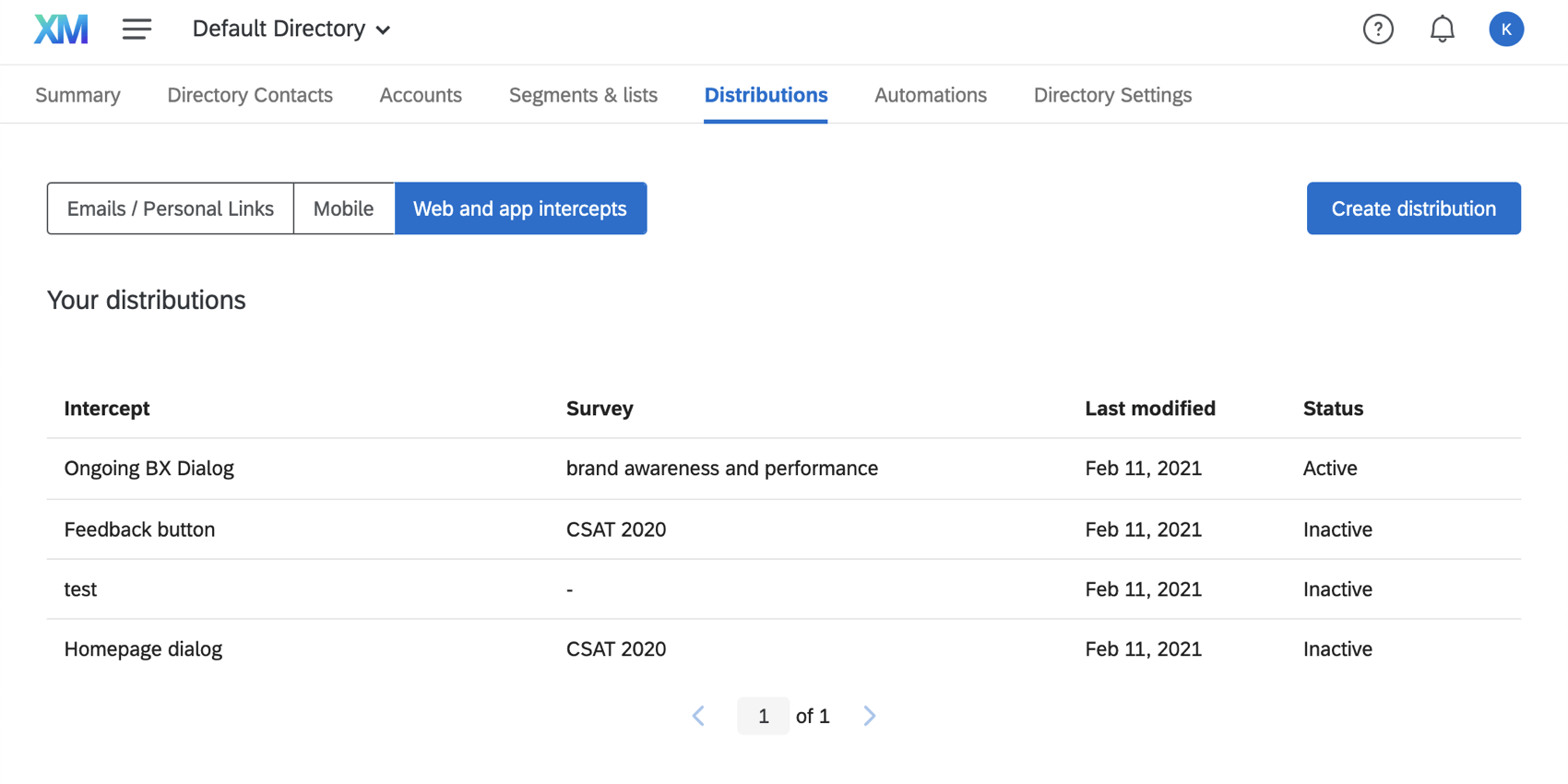Open the hamburger navigation menu
This screenshot has height=784, width=1568.
pos(137,30)
